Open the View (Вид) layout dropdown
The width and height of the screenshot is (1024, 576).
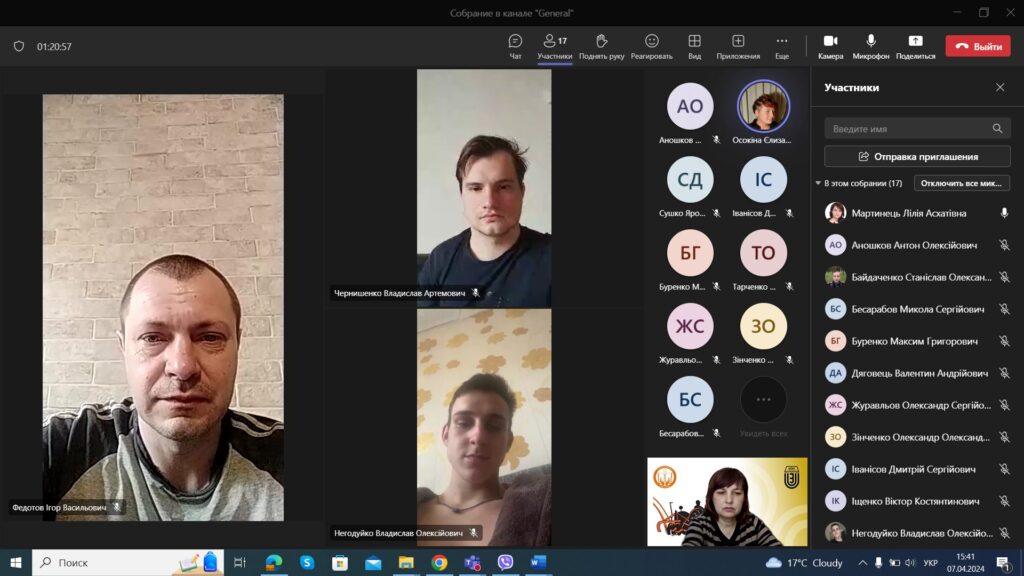[694, 45]
